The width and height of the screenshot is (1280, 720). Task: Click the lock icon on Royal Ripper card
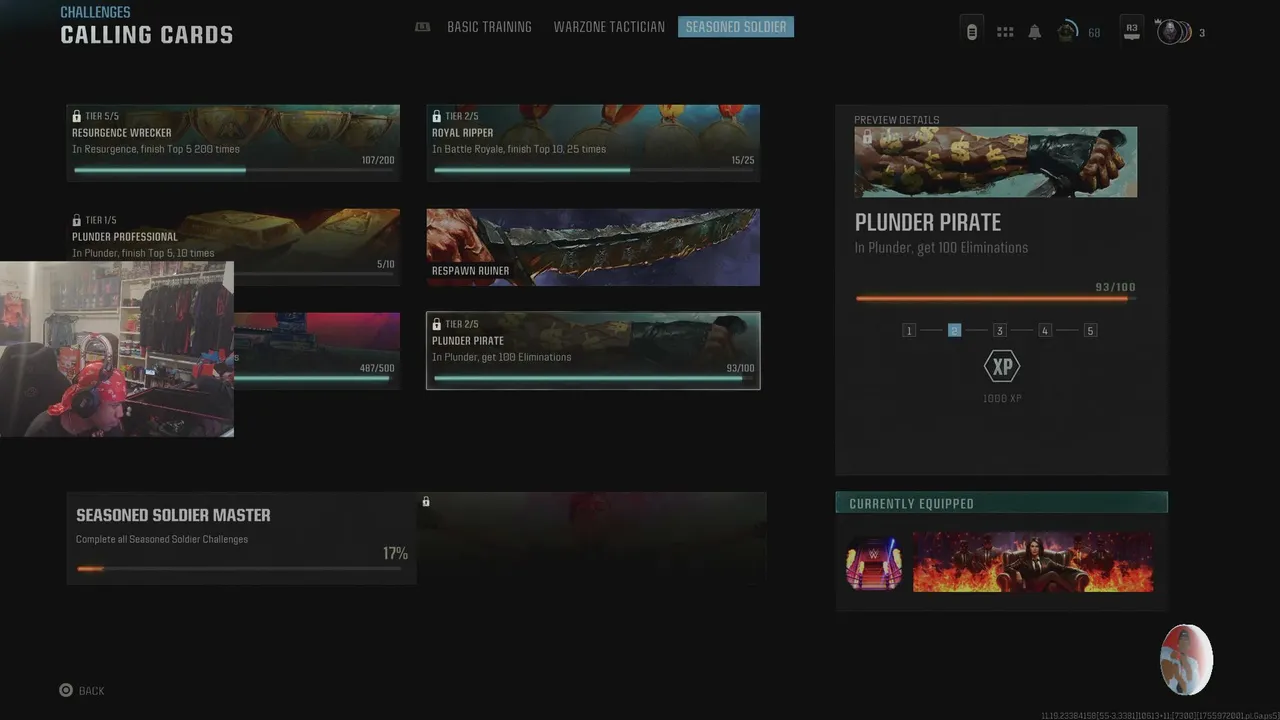point(437,116)
